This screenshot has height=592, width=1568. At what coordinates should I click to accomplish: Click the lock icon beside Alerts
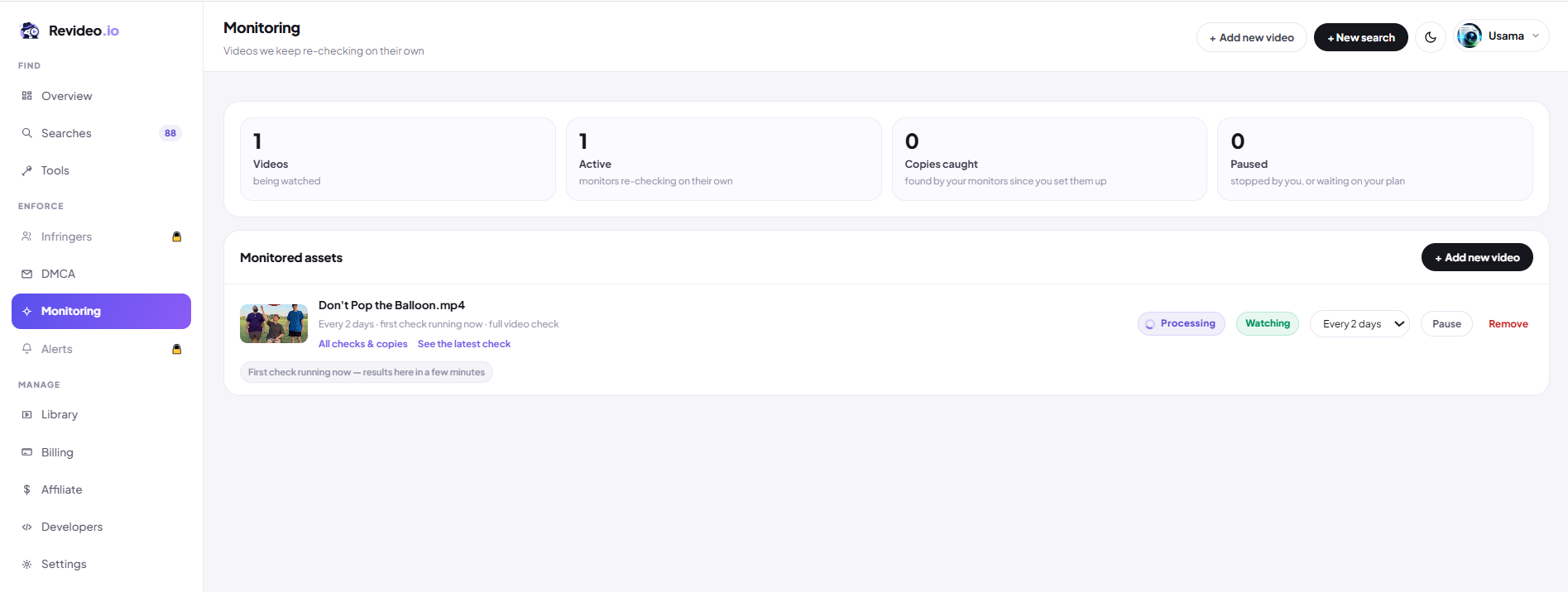176,349
